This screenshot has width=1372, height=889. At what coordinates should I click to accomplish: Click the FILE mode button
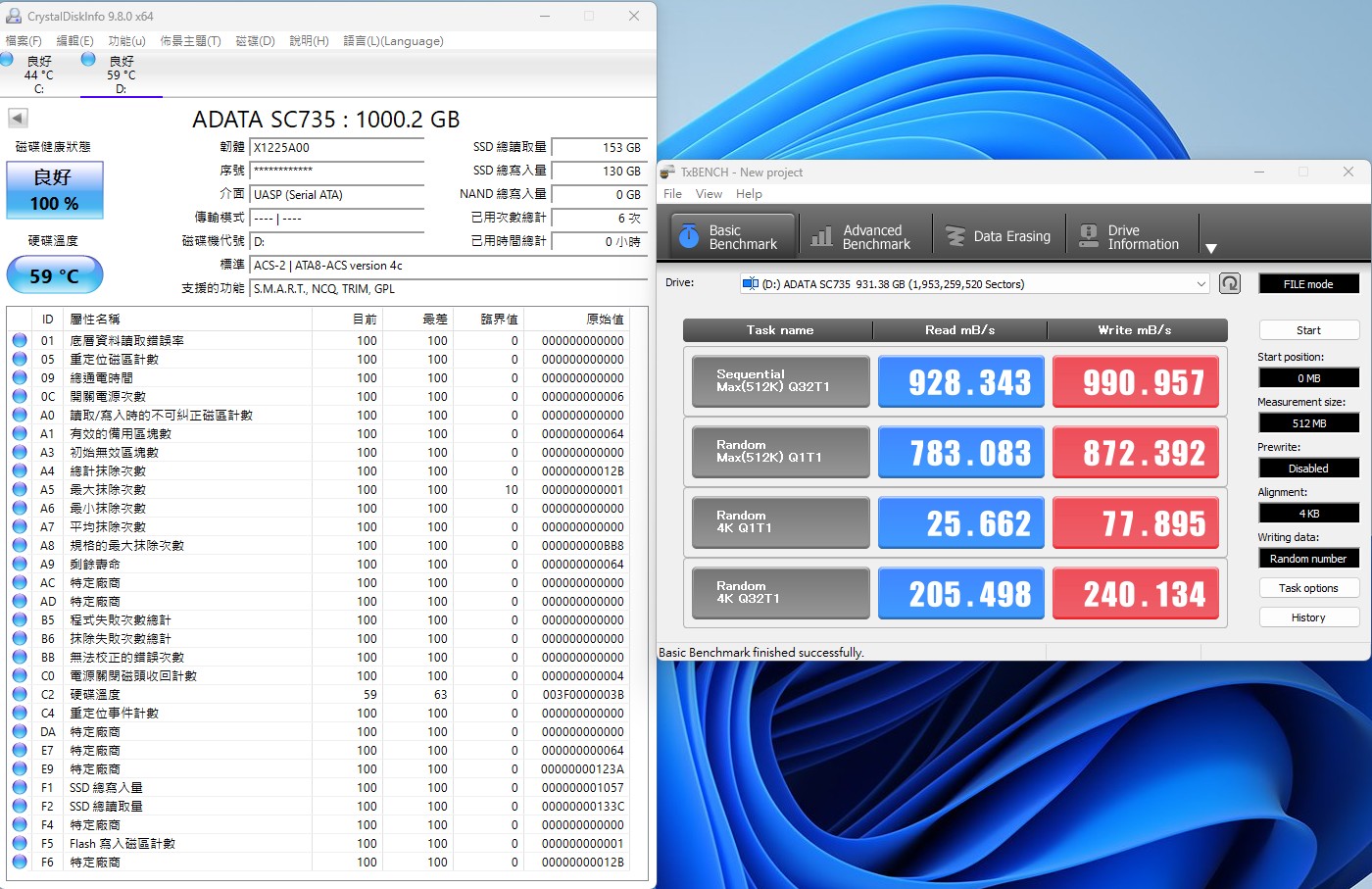click(x=1308, y=284)
